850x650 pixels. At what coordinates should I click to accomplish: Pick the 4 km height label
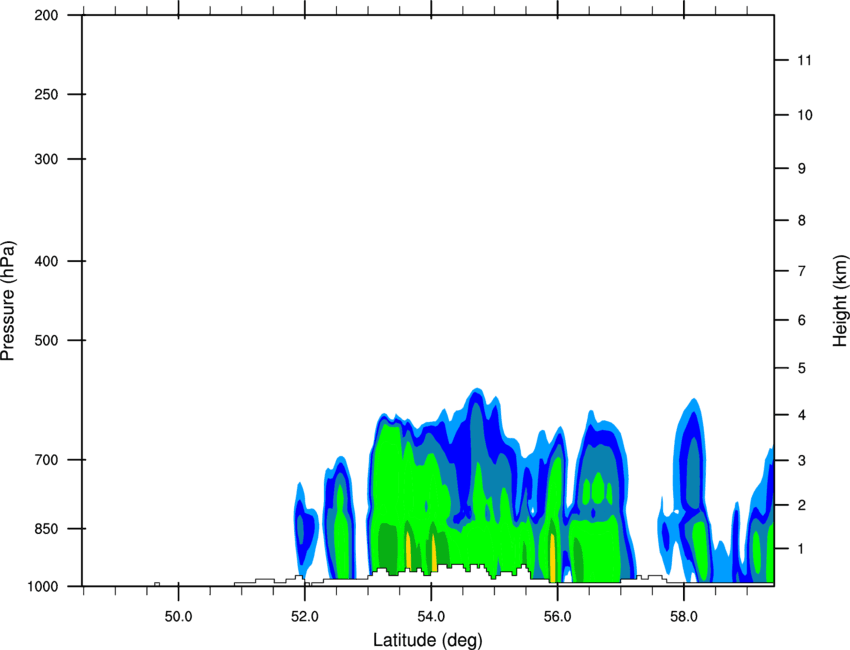pos(802,415)
